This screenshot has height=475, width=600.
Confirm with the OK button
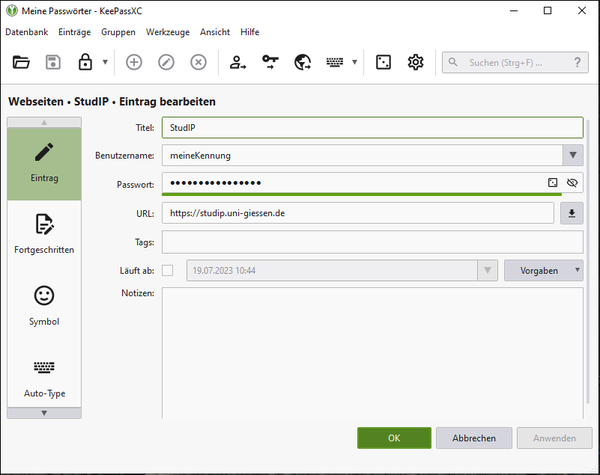(x=394, y=438)
